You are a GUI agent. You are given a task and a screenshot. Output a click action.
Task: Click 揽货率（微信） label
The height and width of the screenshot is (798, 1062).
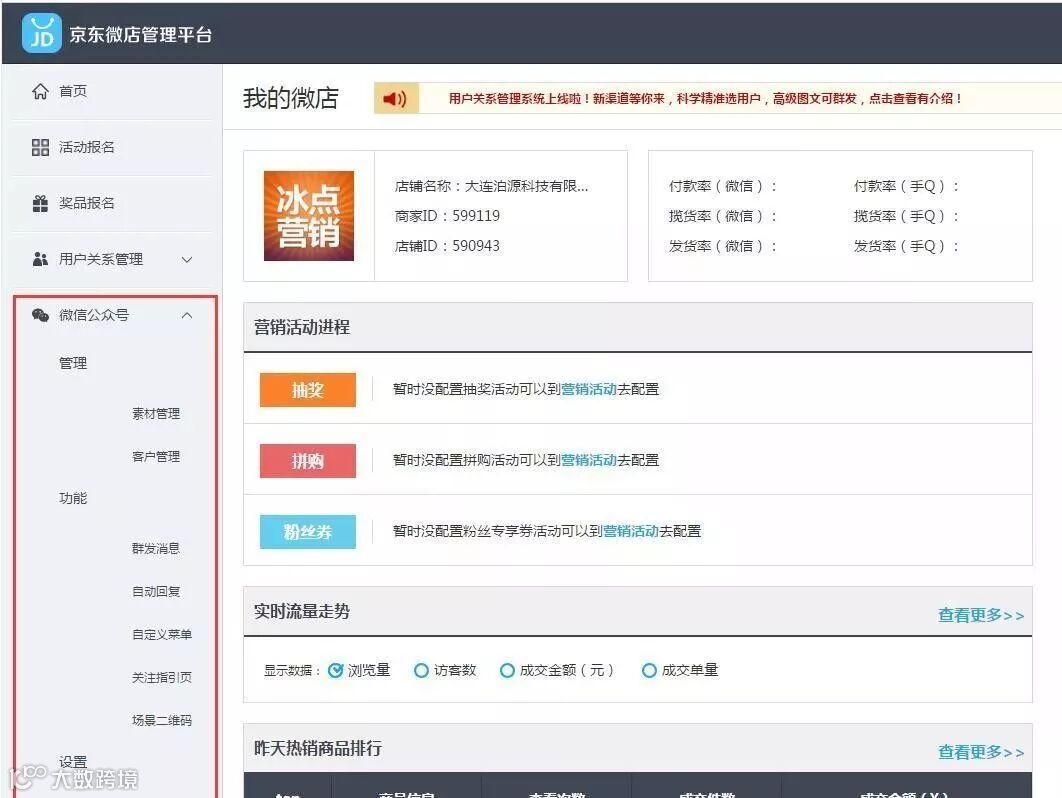coord(723,216)
